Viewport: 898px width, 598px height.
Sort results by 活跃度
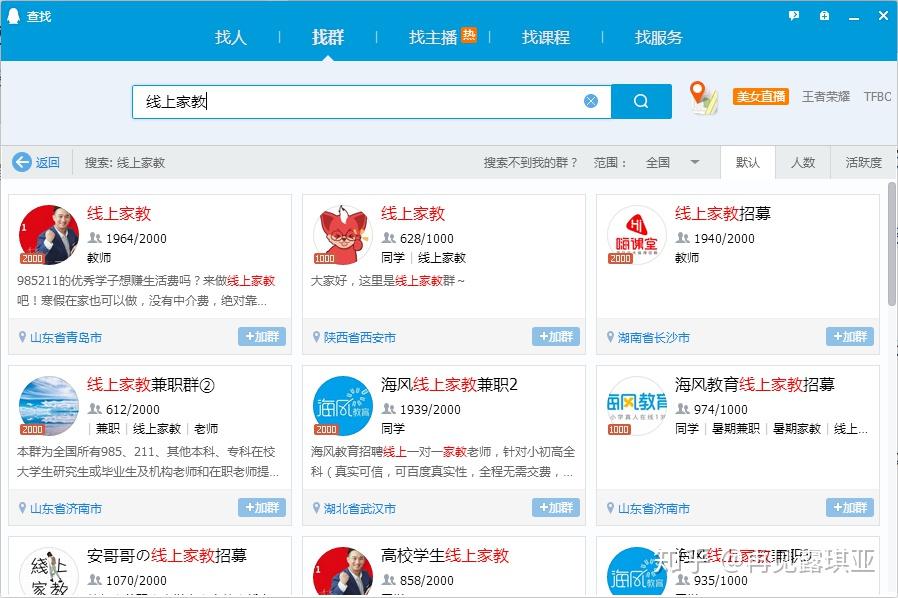tap(864, 162)
